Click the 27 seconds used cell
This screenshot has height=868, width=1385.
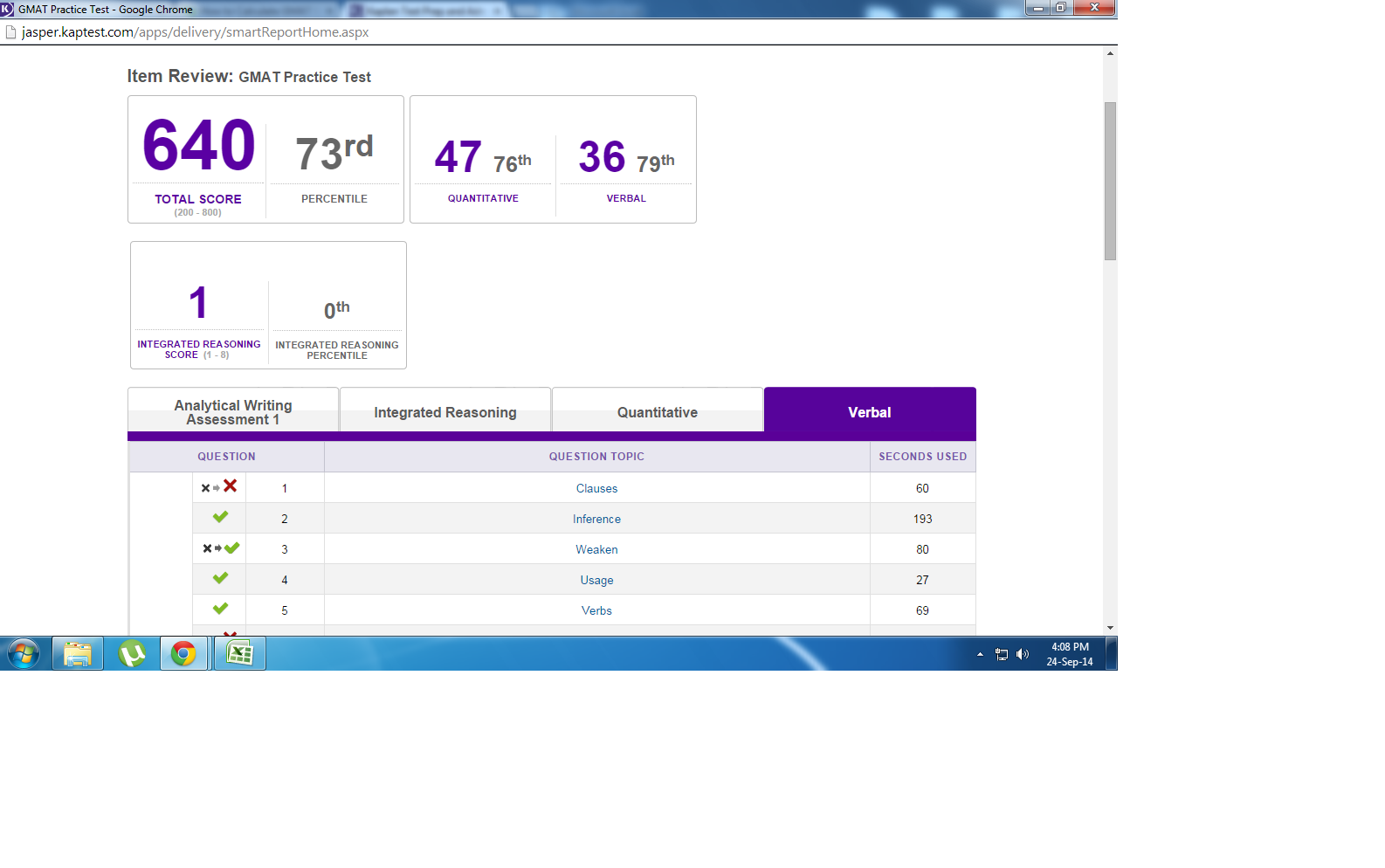click(x=922, y=580)
